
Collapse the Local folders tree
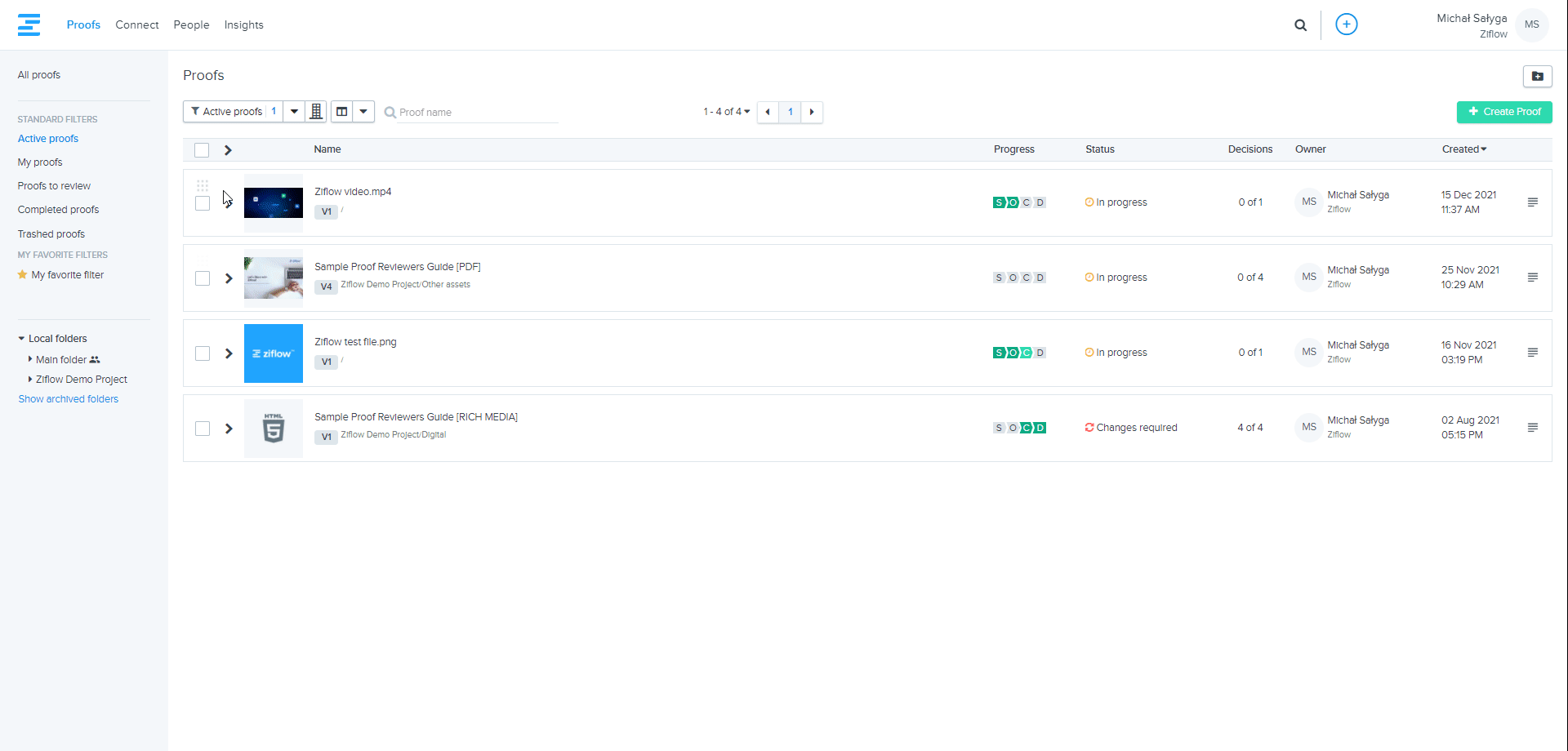pyautogui.click(x=22, y=339)
